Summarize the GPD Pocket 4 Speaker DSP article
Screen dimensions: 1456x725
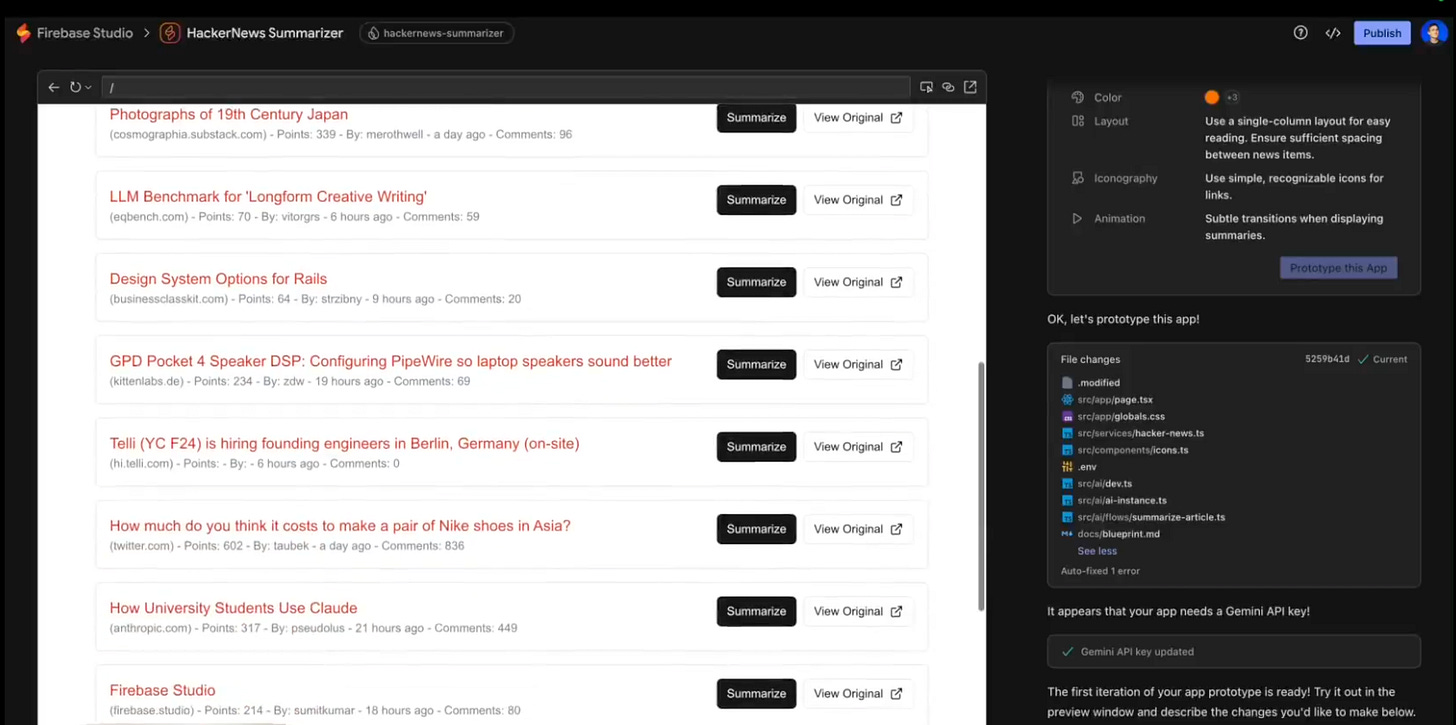756,364
